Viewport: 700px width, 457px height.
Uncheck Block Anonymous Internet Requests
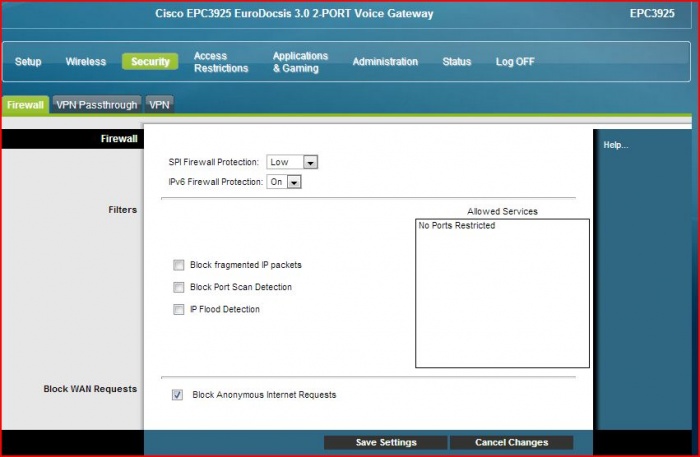point(177,395)
